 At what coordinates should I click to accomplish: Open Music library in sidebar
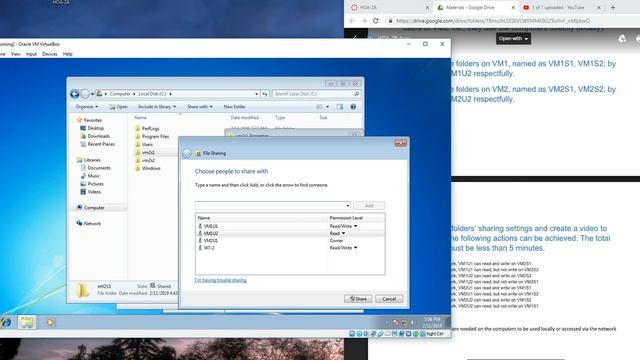pyautogui.click(x=90, y=176)
